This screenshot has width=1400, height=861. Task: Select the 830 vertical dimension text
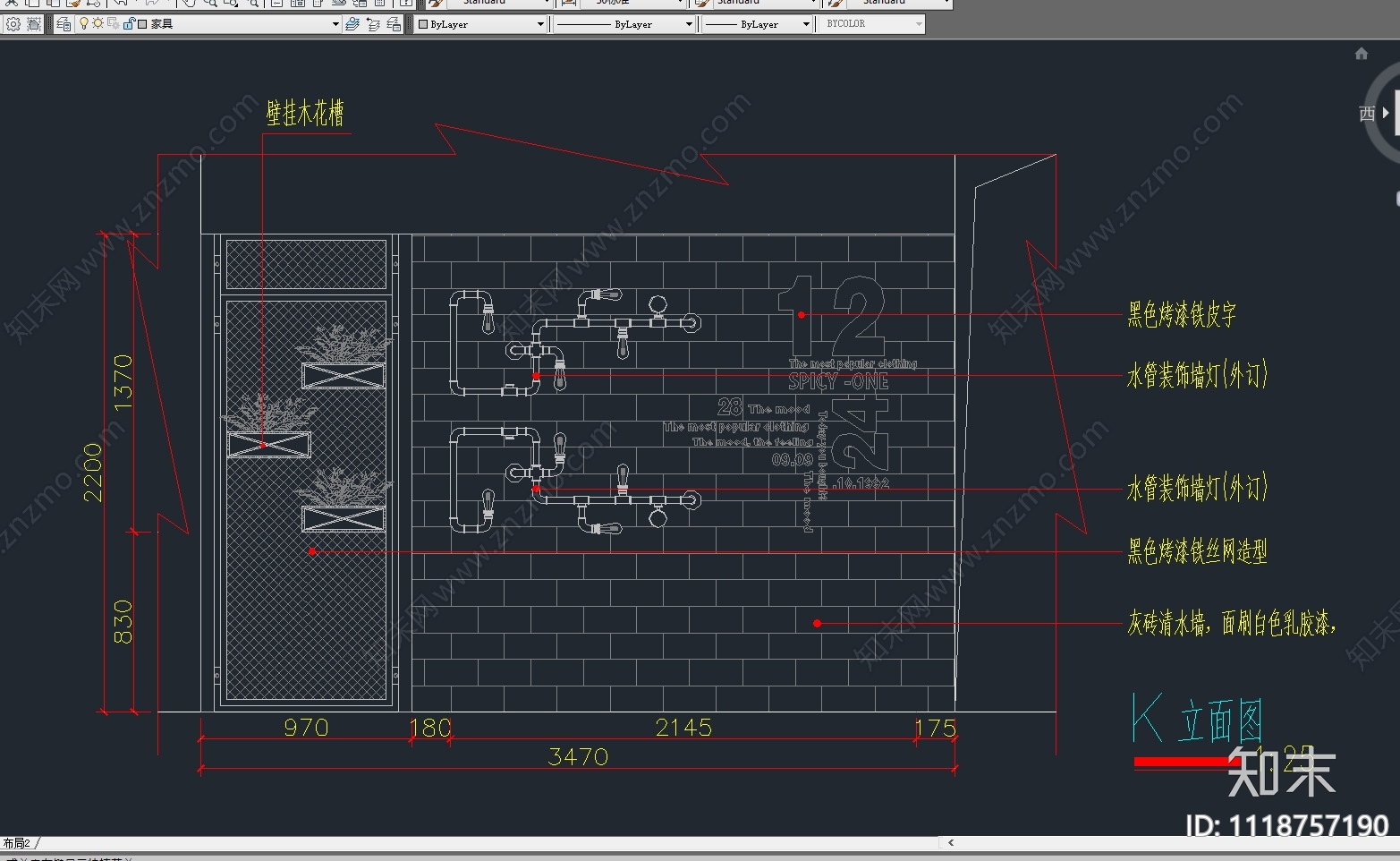click(x=123, y=622)
